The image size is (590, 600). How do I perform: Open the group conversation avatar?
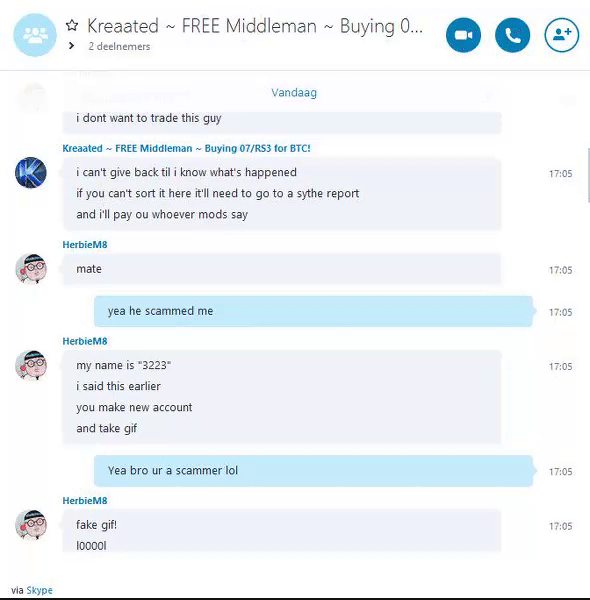tap(35, 35)
